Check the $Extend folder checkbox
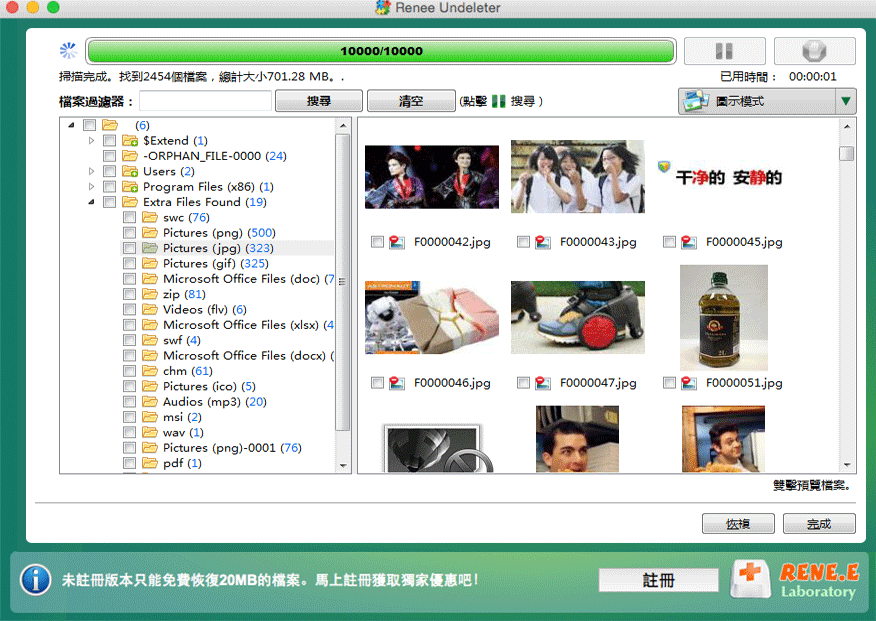This screenshot has height=621, width=876. coord(110,141)
